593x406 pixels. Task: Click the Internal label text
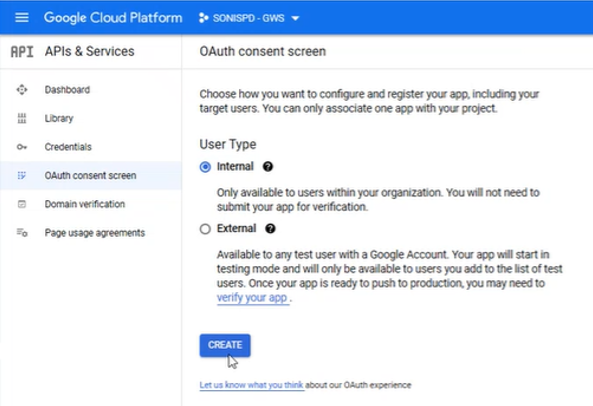click(x=235, y=166)
